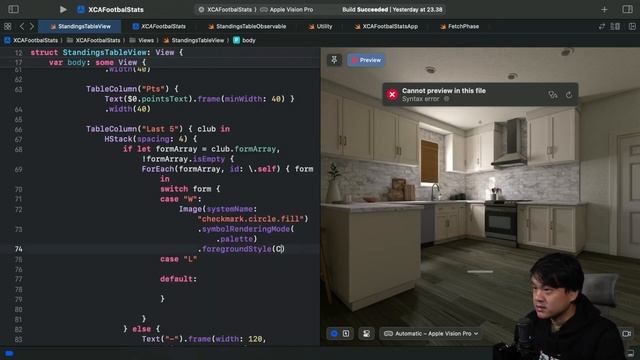Pin the preview with pin icon
Viewport: 640px width, 360px height.
(x=334, y=60)
